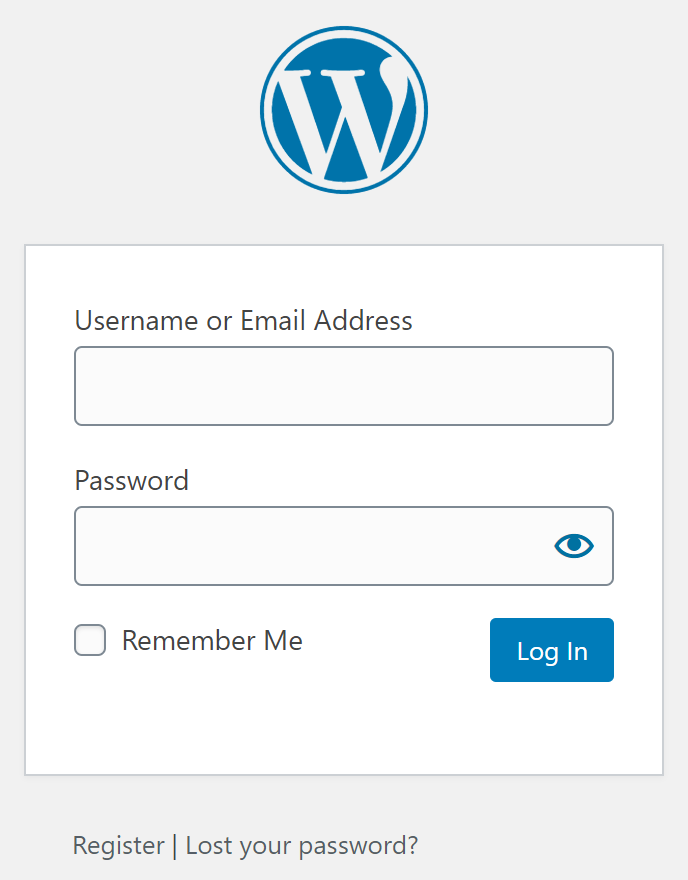Click Lost your password link
This screenshot has height=880, width=688.
click(300, 845)
